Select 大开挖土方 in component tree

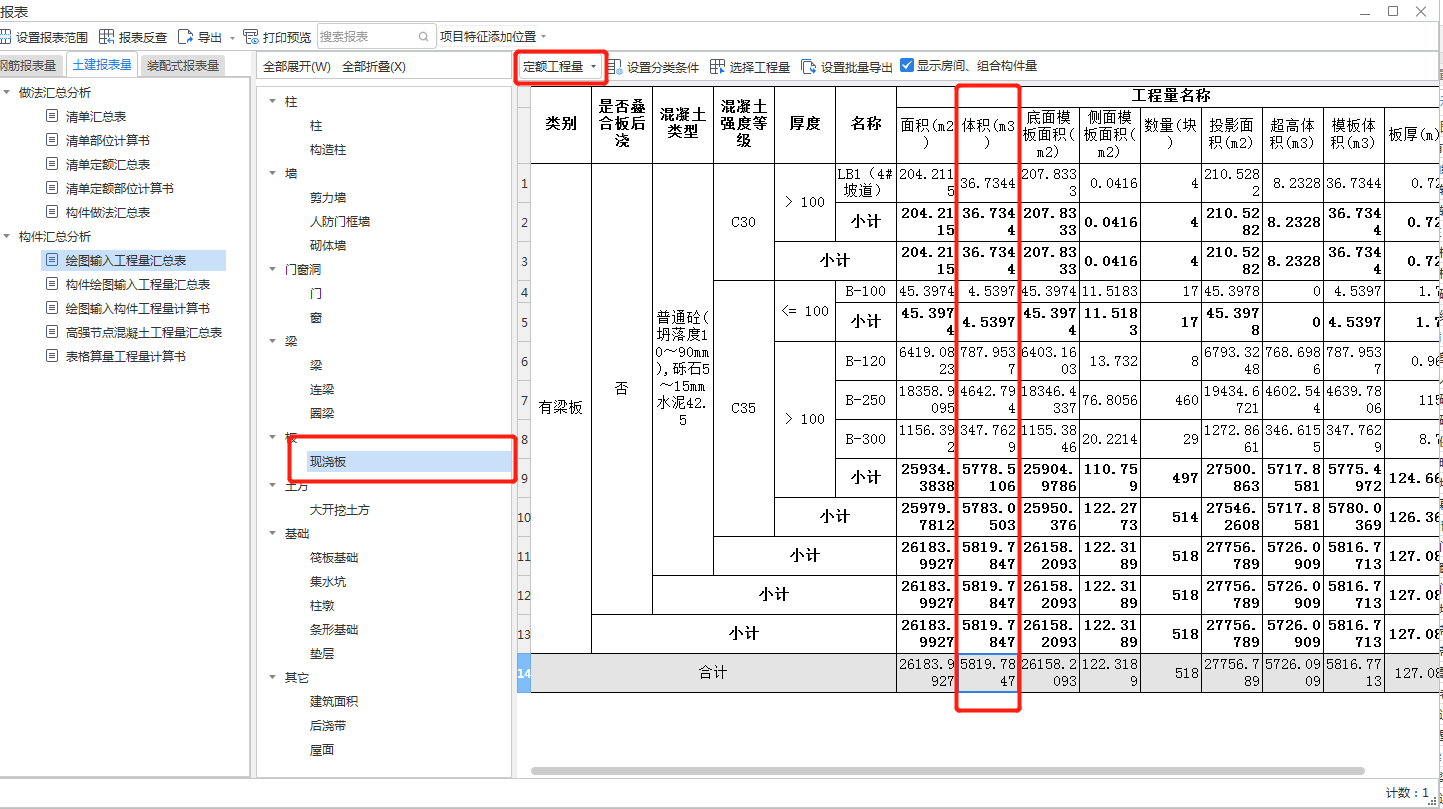(340, 510)
